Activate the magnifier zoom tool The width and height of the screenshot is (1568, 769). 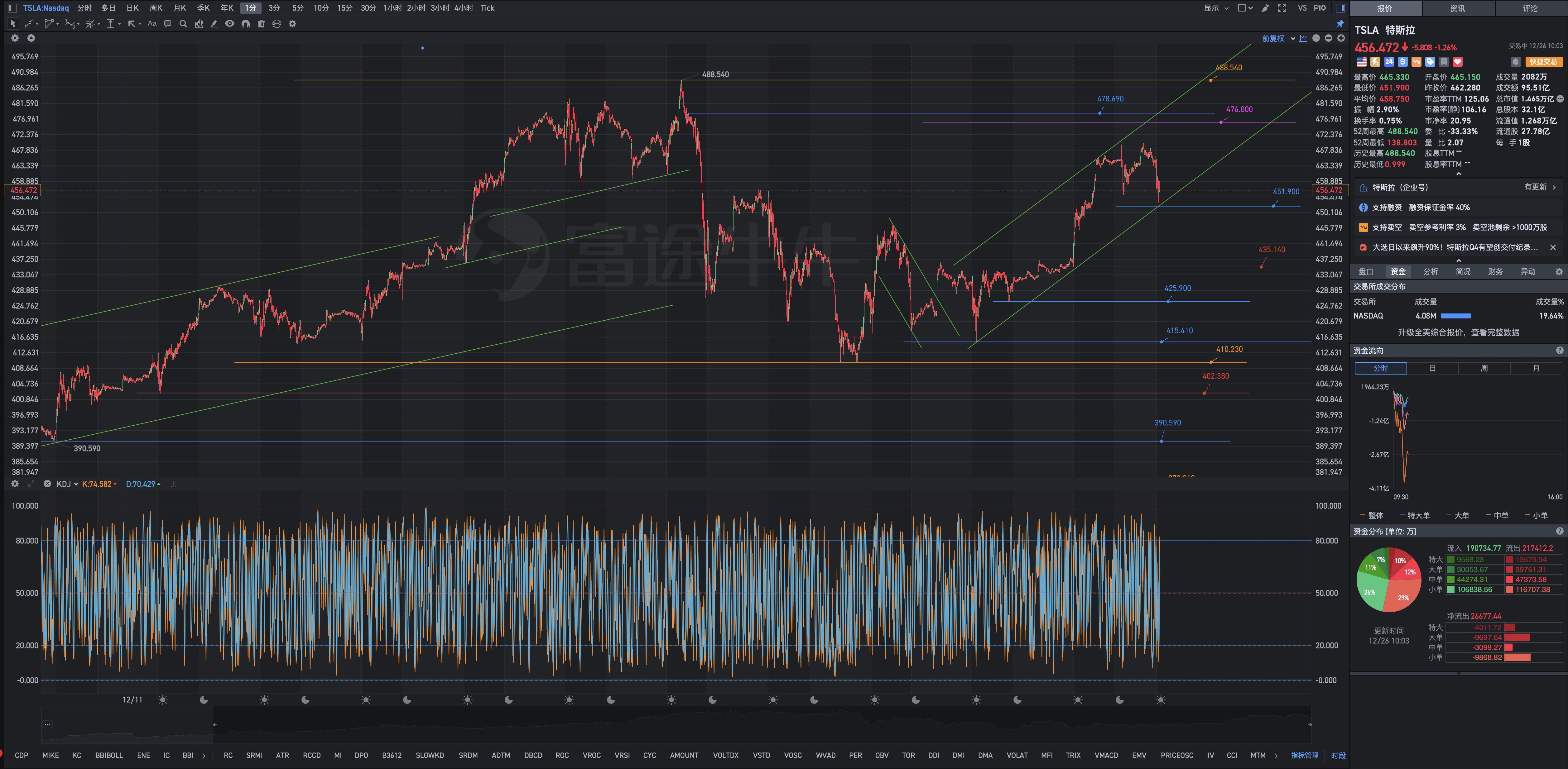point(183,24)
